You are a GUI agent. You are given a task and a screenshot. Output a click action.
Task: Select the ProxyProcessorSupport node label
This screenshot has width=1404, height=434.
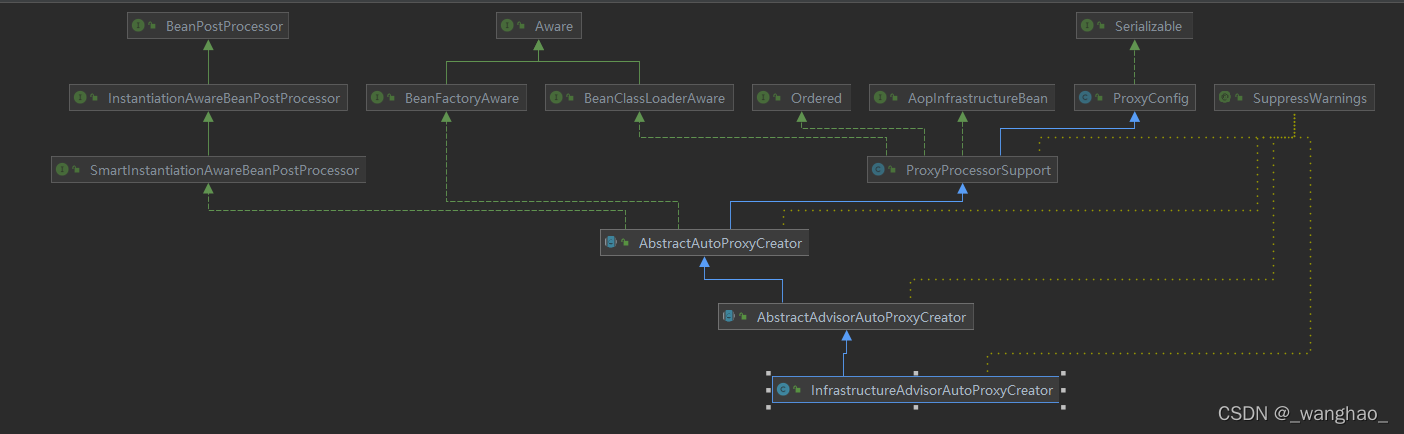(x=978, y=170)
